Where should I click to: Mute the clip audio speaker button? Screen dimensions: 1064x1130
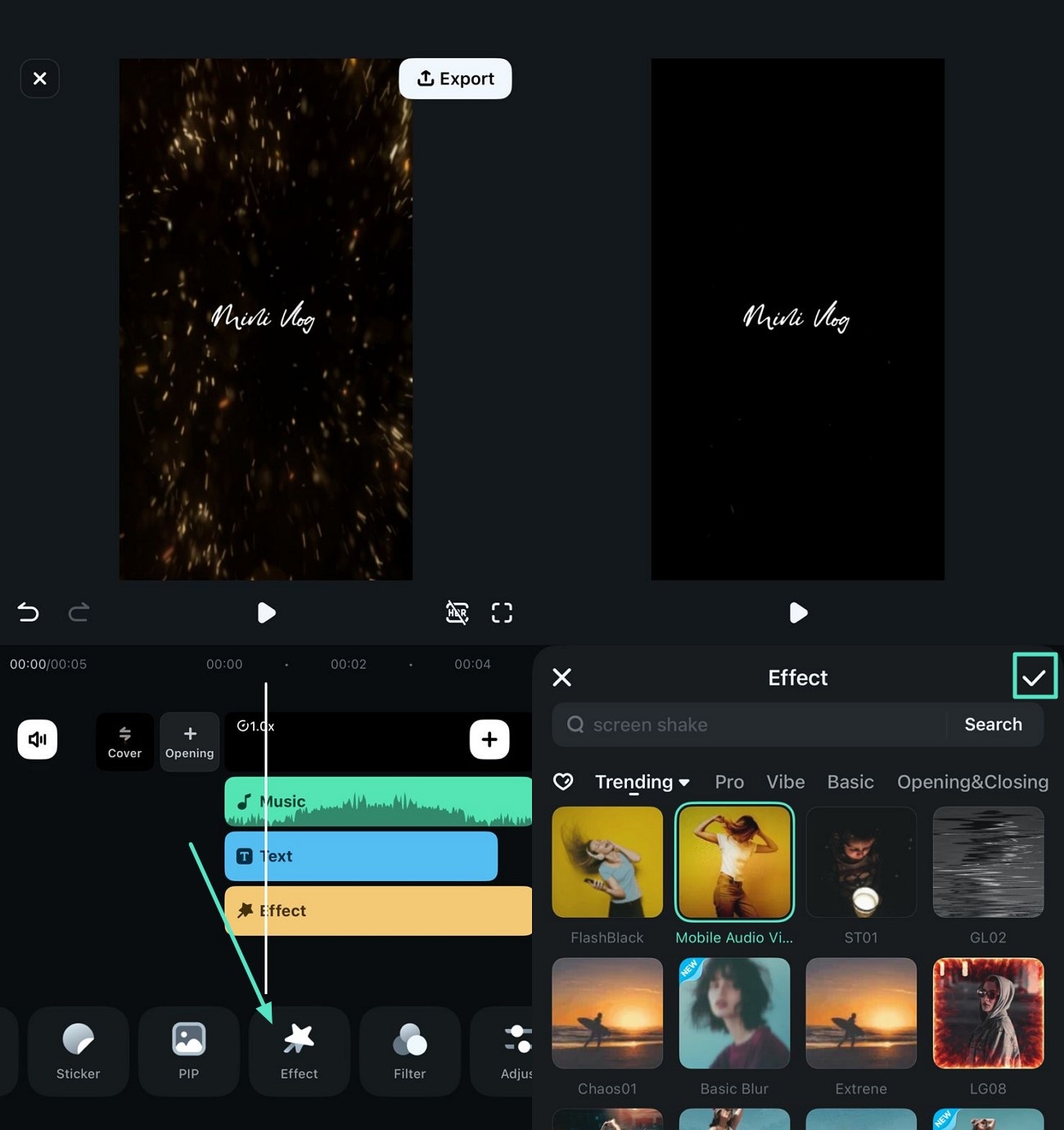point(38,739)
